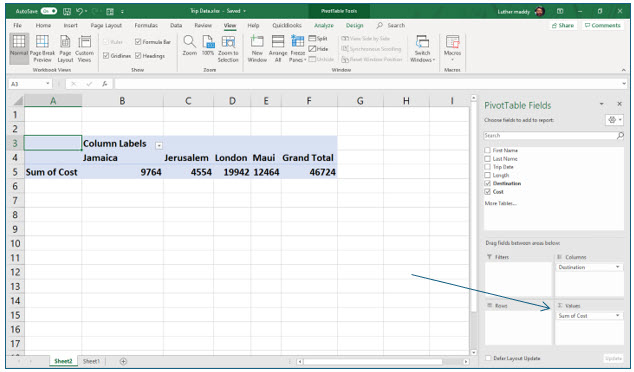Open Page Break Preview view

click(x=42, y=48)
